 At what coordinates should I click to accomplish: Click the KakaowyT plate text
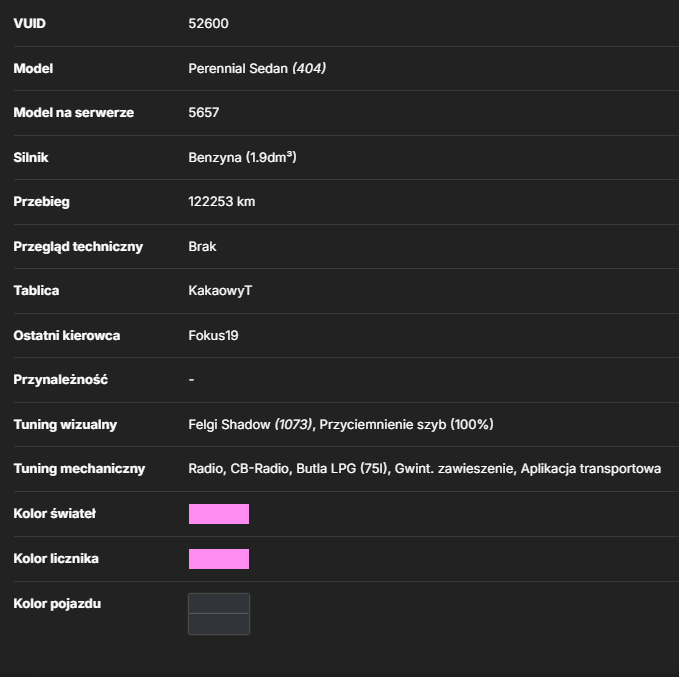pyautogui.click(x=220, y=291)
